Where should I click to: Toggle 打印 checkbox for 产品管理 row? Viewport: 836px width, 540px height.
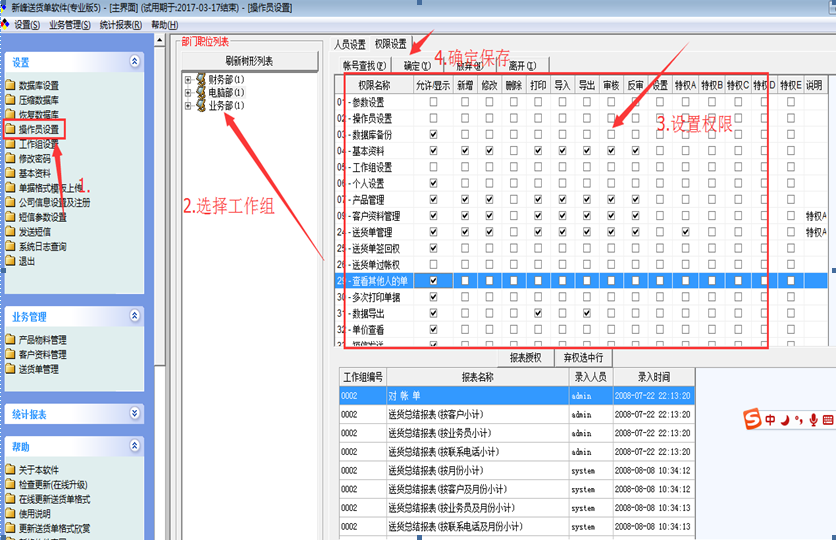tap(538, 199)
